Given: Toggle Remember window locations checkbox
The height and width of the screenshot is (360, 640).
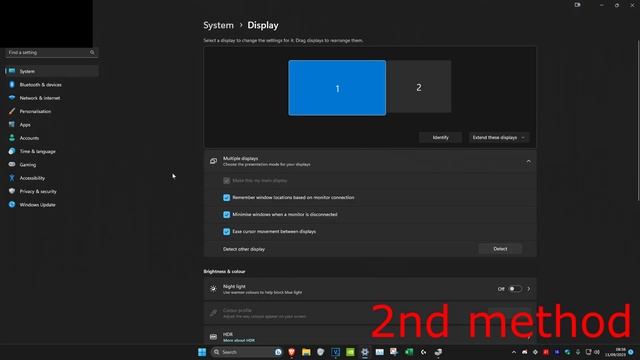Looking at the screenshot, I should pyautogui.click(x=227, y=198).
